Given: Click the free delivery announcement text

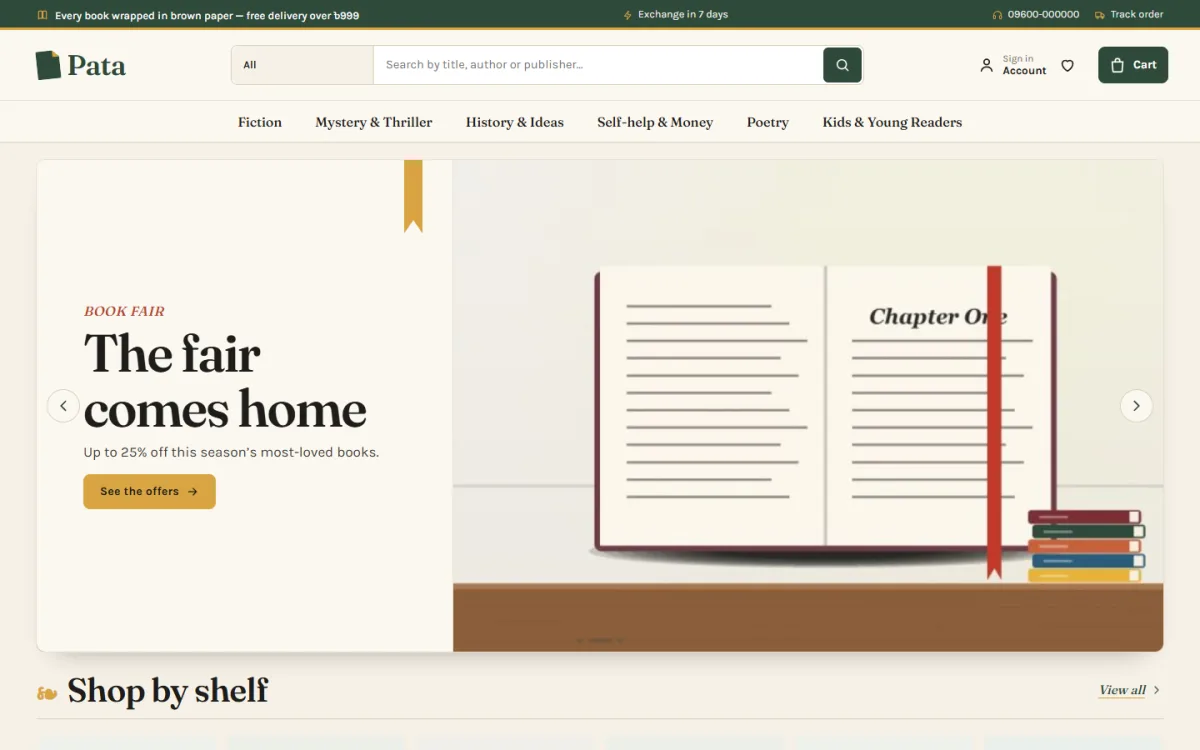Looking at the screenshot, I should 207,15.
